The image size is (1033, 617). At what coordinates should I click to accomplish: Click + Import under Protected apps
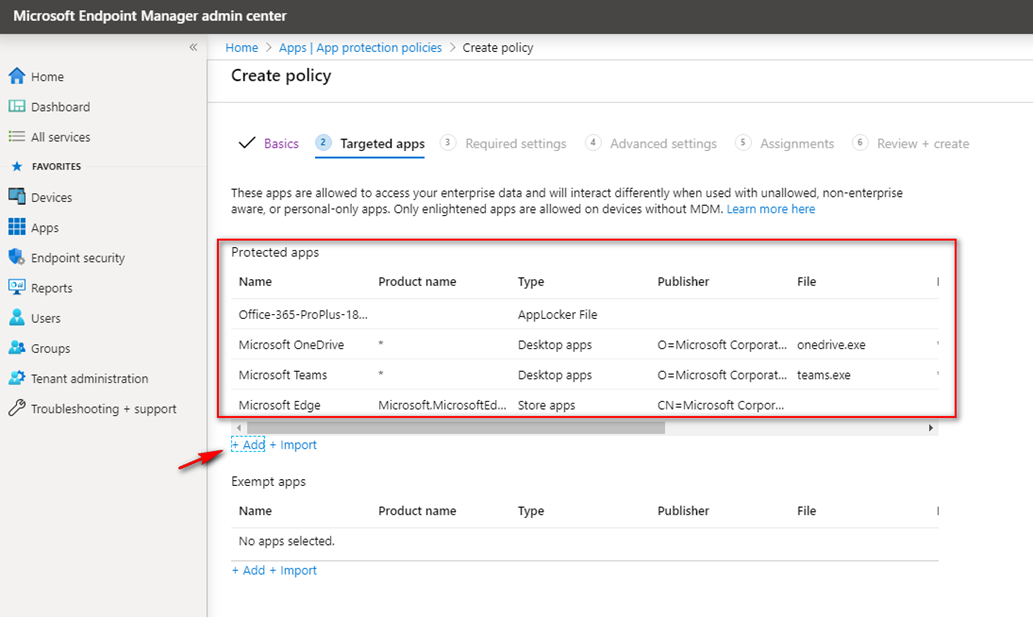pyautogui.click(x=293, y=444)
